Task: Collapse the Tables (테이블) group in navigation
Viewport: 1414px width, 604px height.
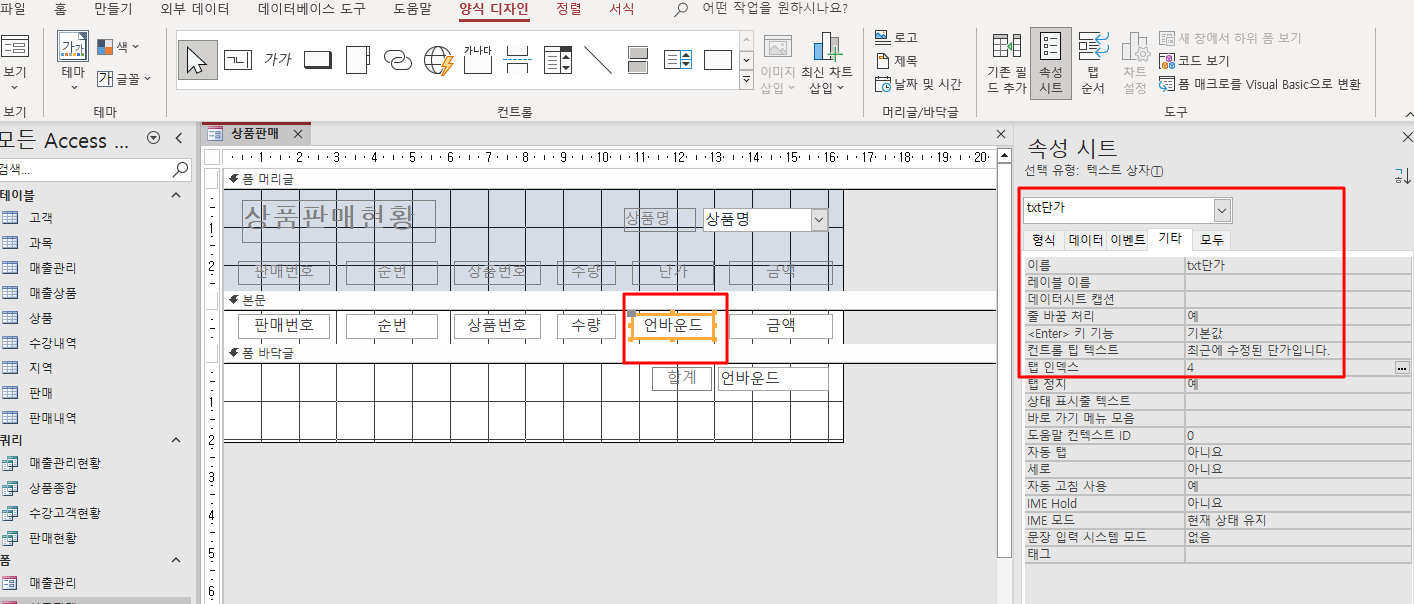Action: [177, 195]
